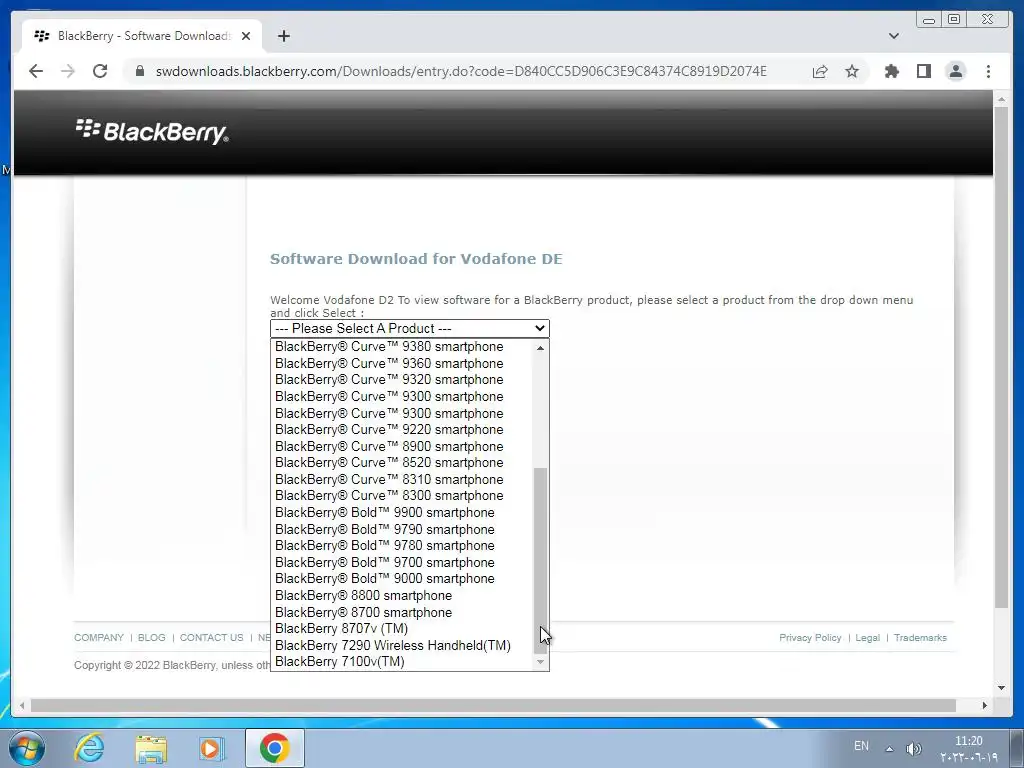The height and width of the screenshot is (768, 1024).
Task: Click the EN language indicator
Action: (861, 746)
